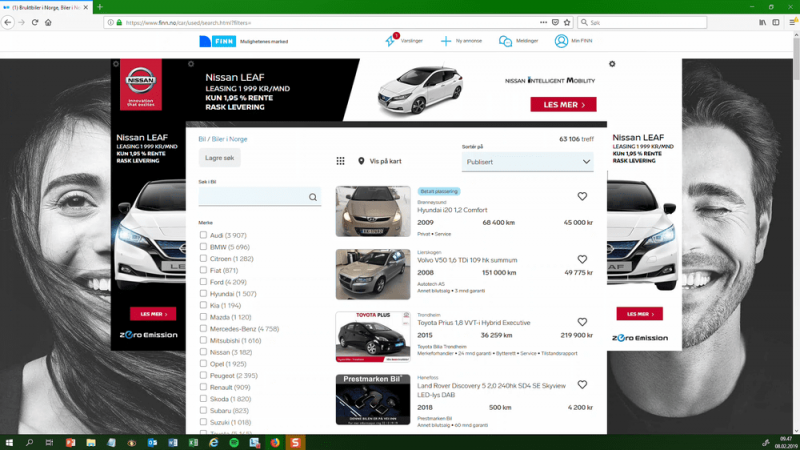Check the Mercedes-Benz brand filter

coord(203,329)
